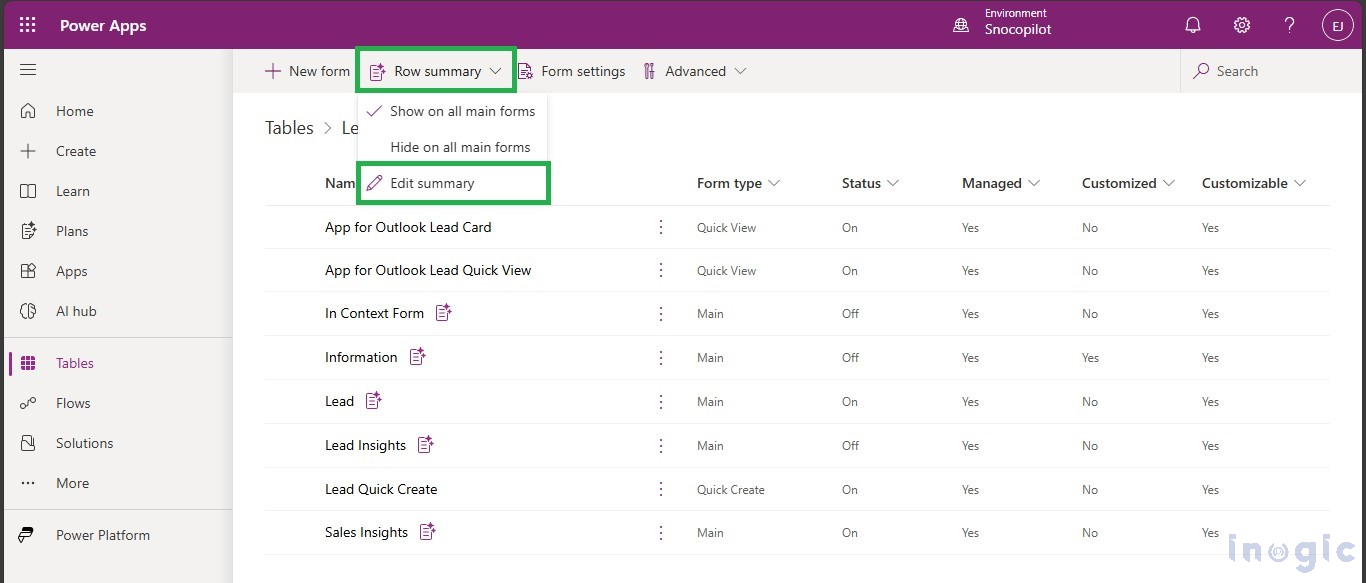Viewport: 1366px width, 583px height.
Task: Open the app launcher waffle icon
Action: pyautogui.click(x=28, y=25)
